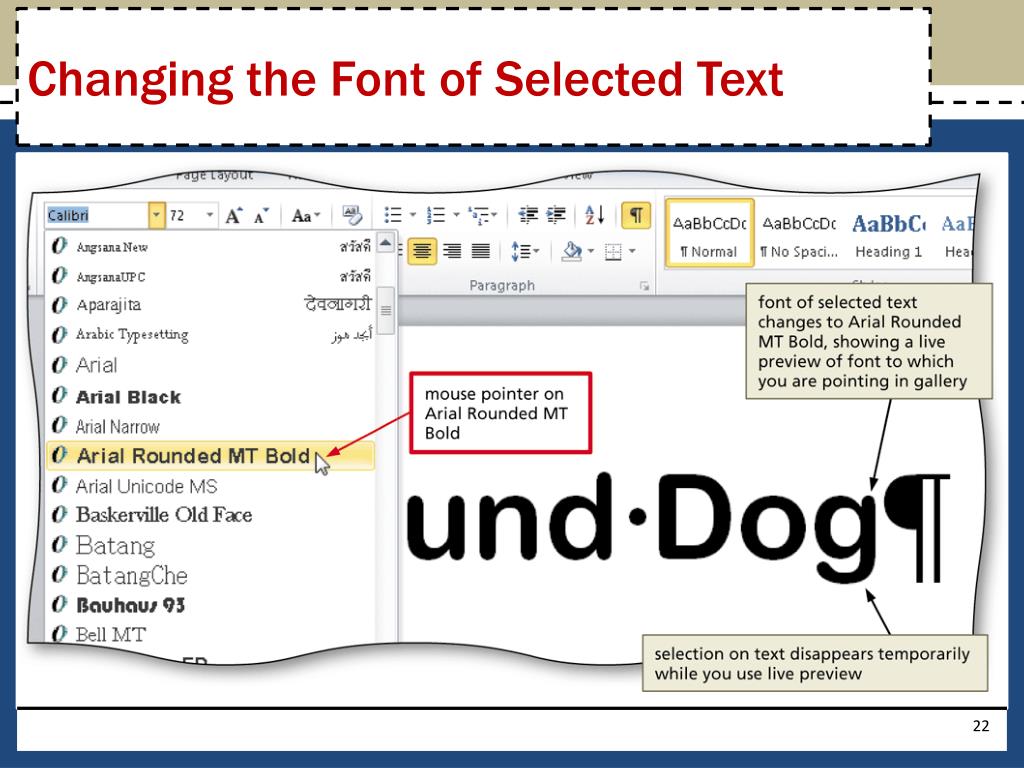
Task: Click the Clear Formatting icon
Action: [x=352, y=215]
